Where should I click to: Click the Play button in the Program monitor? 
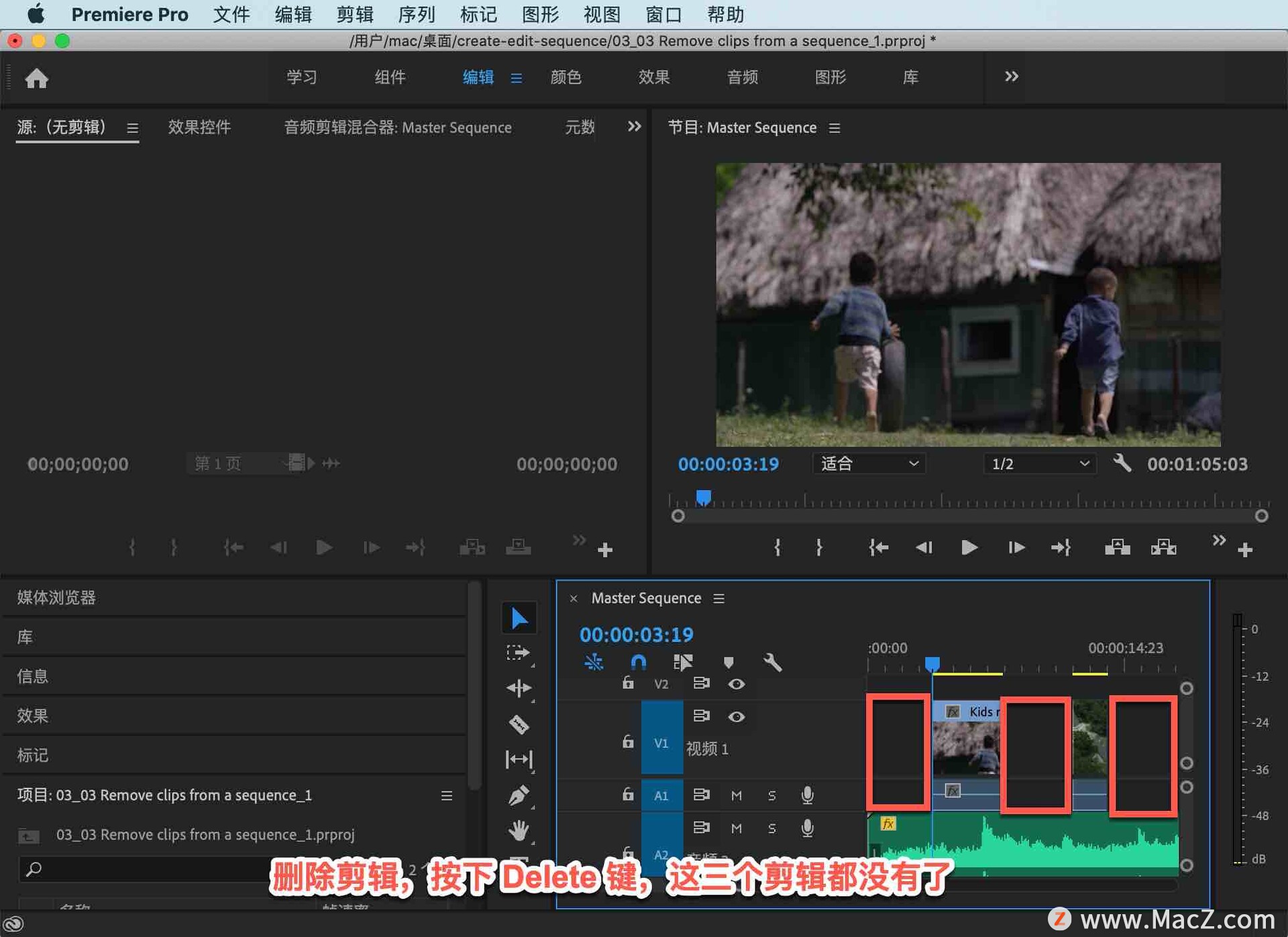click(968, 547)
